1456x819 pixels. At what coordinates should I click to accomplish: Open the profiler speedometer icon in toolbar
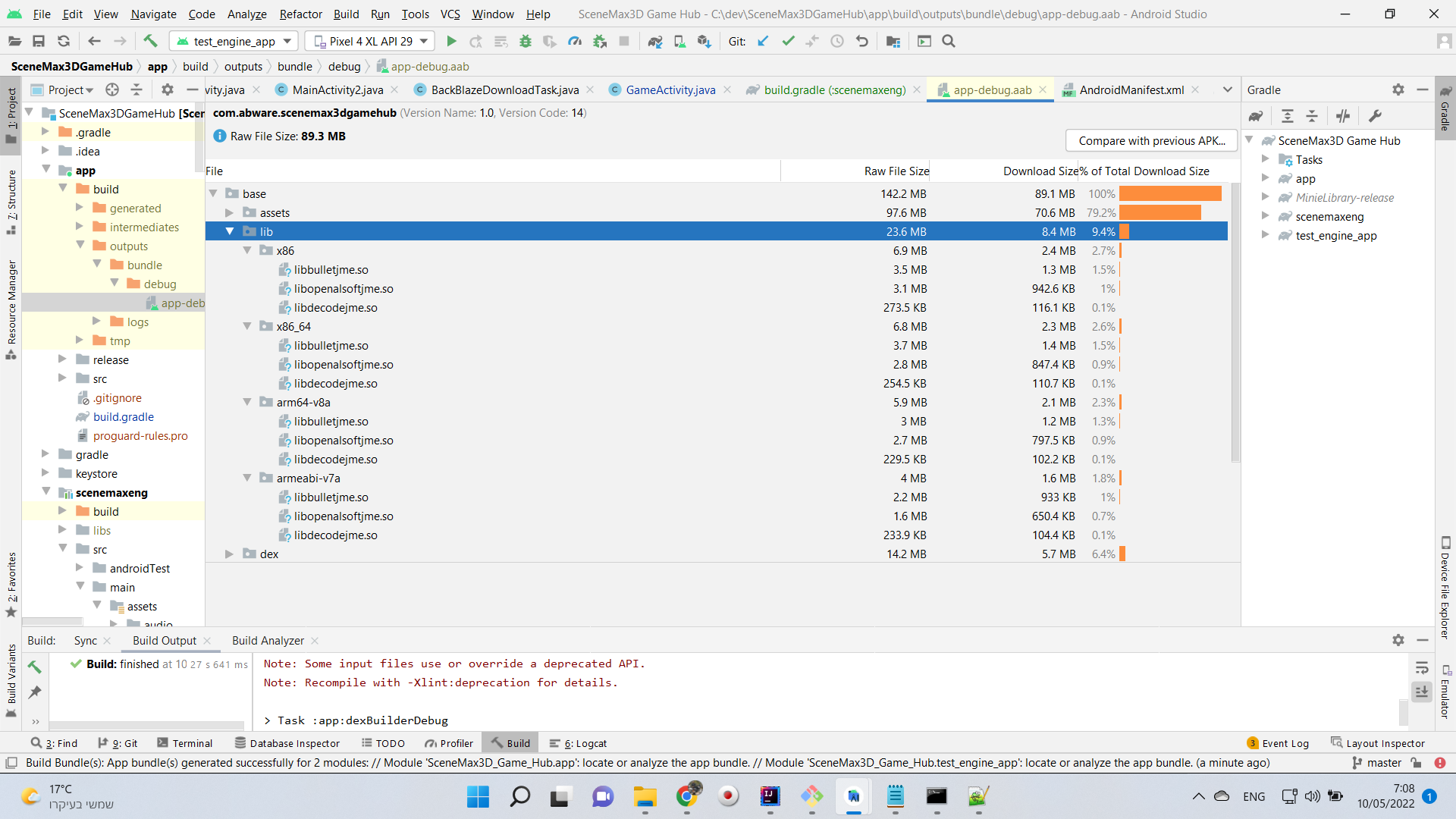tap(575, 42)
